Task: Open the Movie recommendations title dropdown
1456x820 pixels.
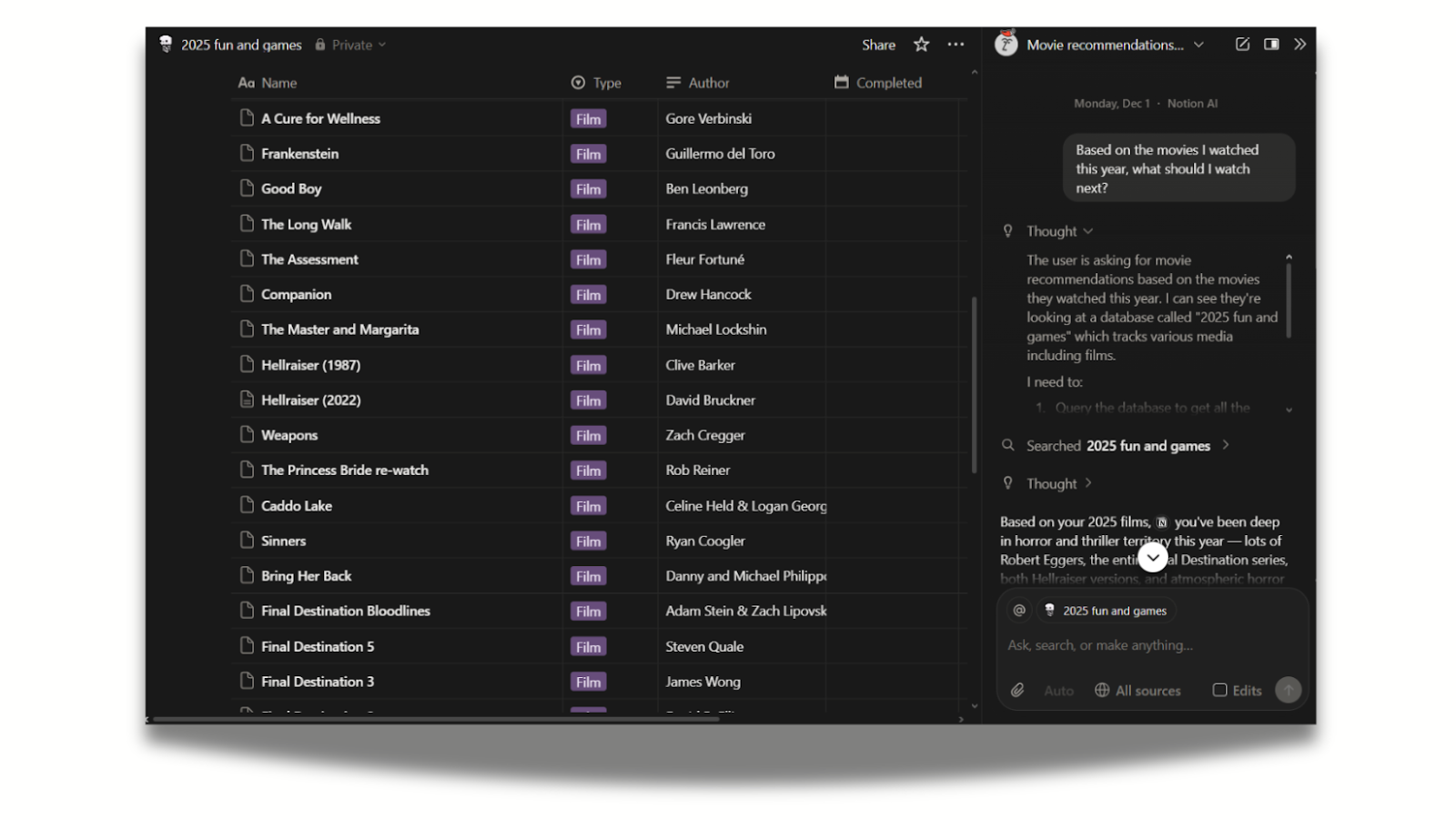Action: click(1199, 44)
